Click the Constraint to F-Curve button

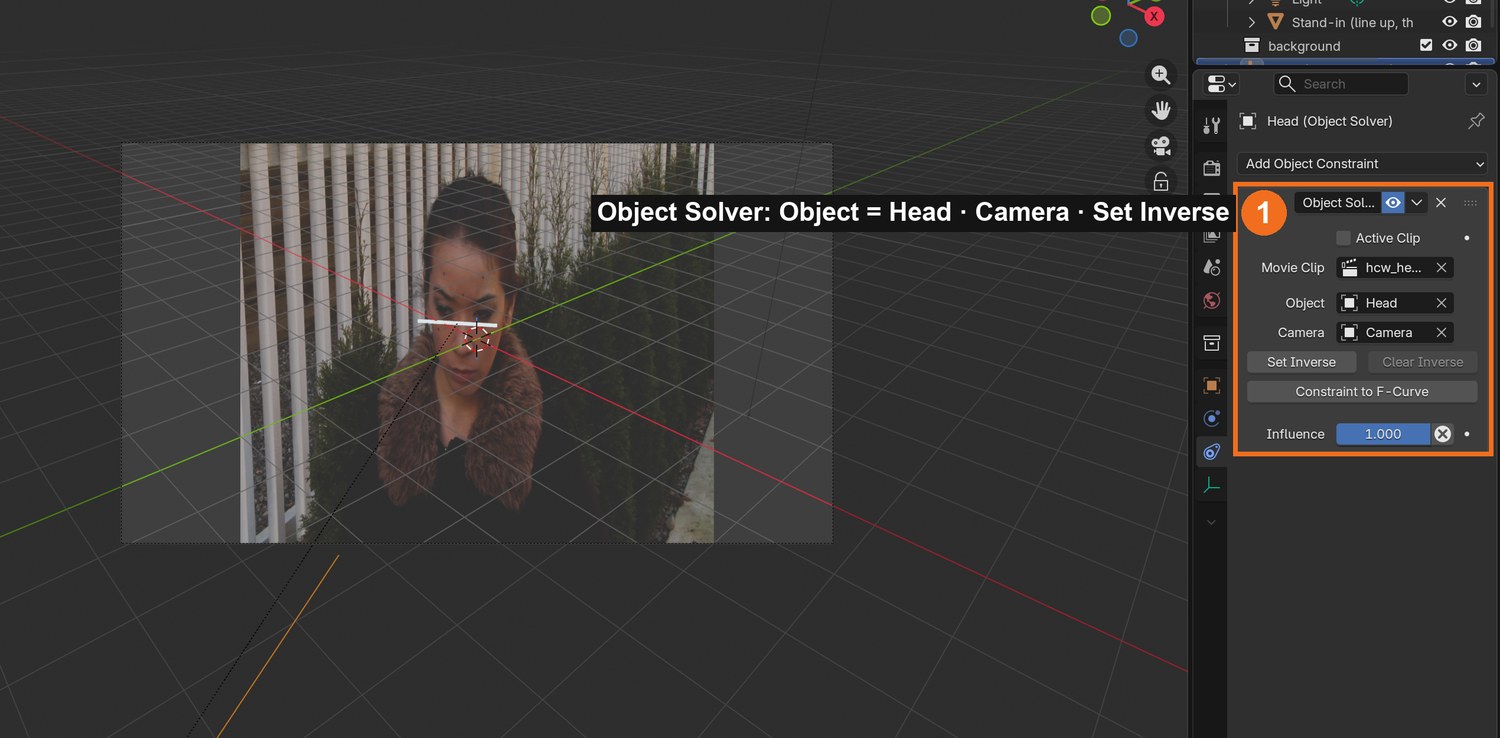coord(1362,392)
